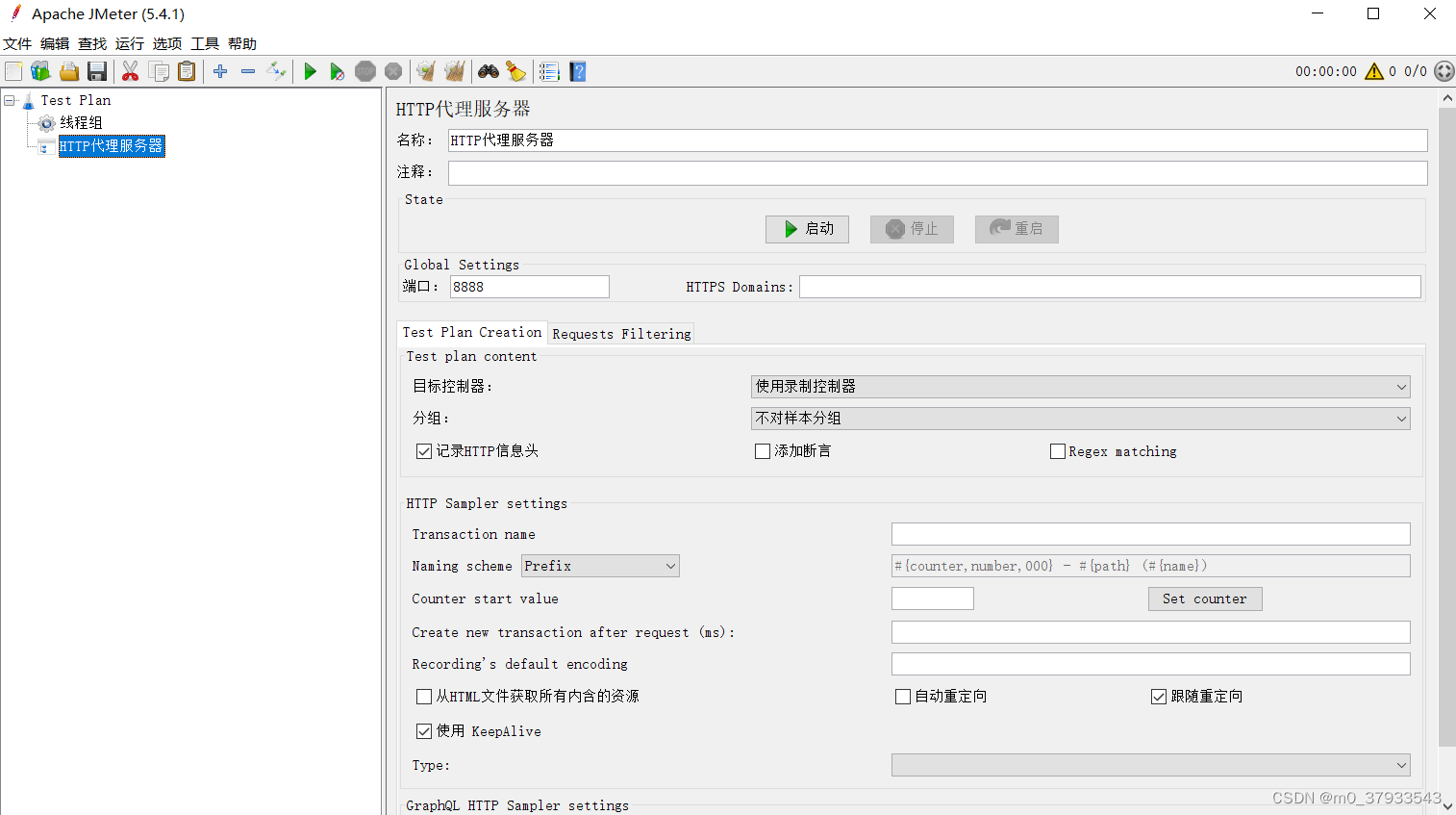The image size is (1456, 815).
Task: Toggle 记录HTTP信息头 checkbox
Action: pos(423,451)
